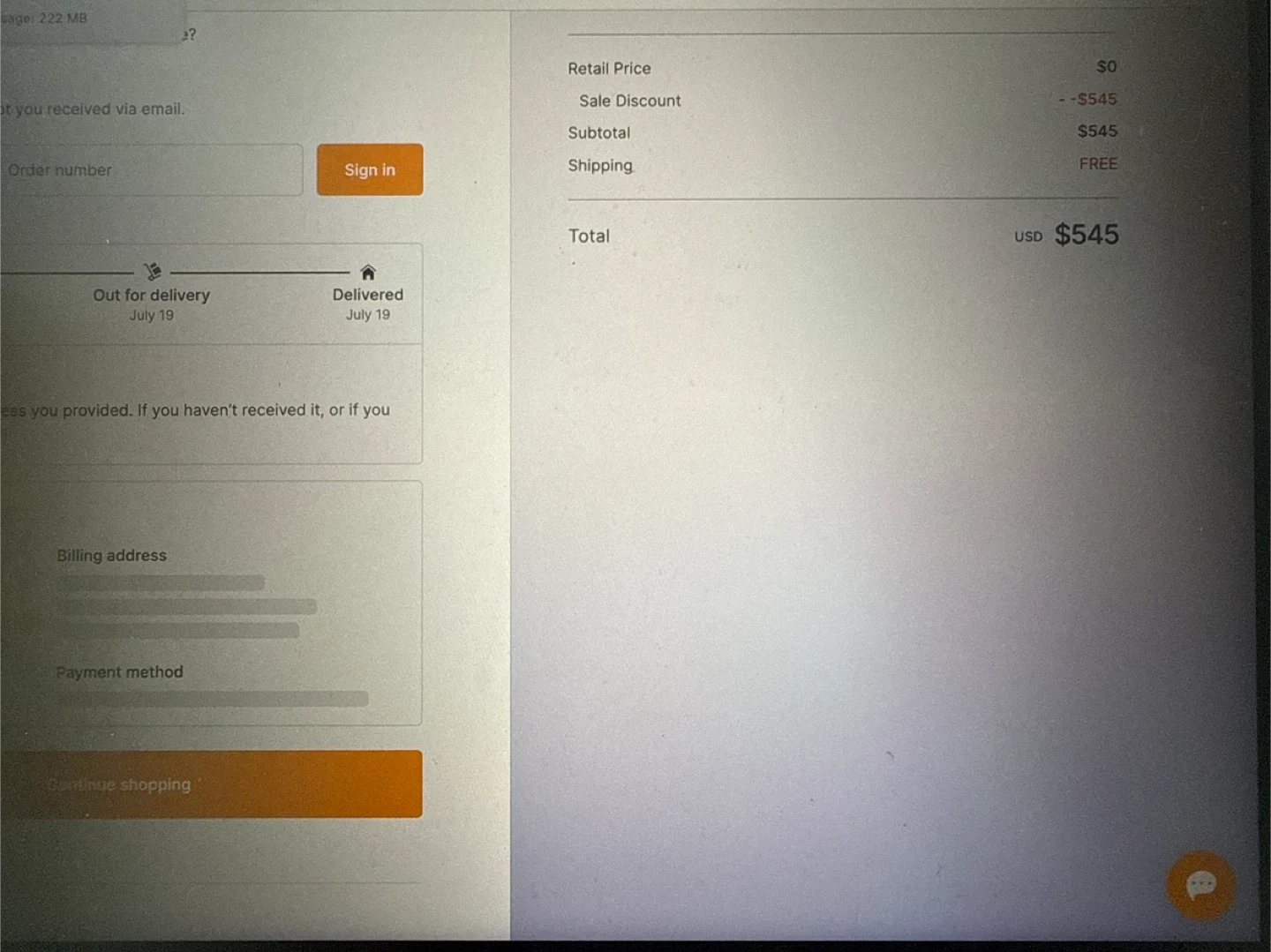Screen dimensions: 1271x952
Task: Click the Payment method heading
Action: [x=120, y=672]
